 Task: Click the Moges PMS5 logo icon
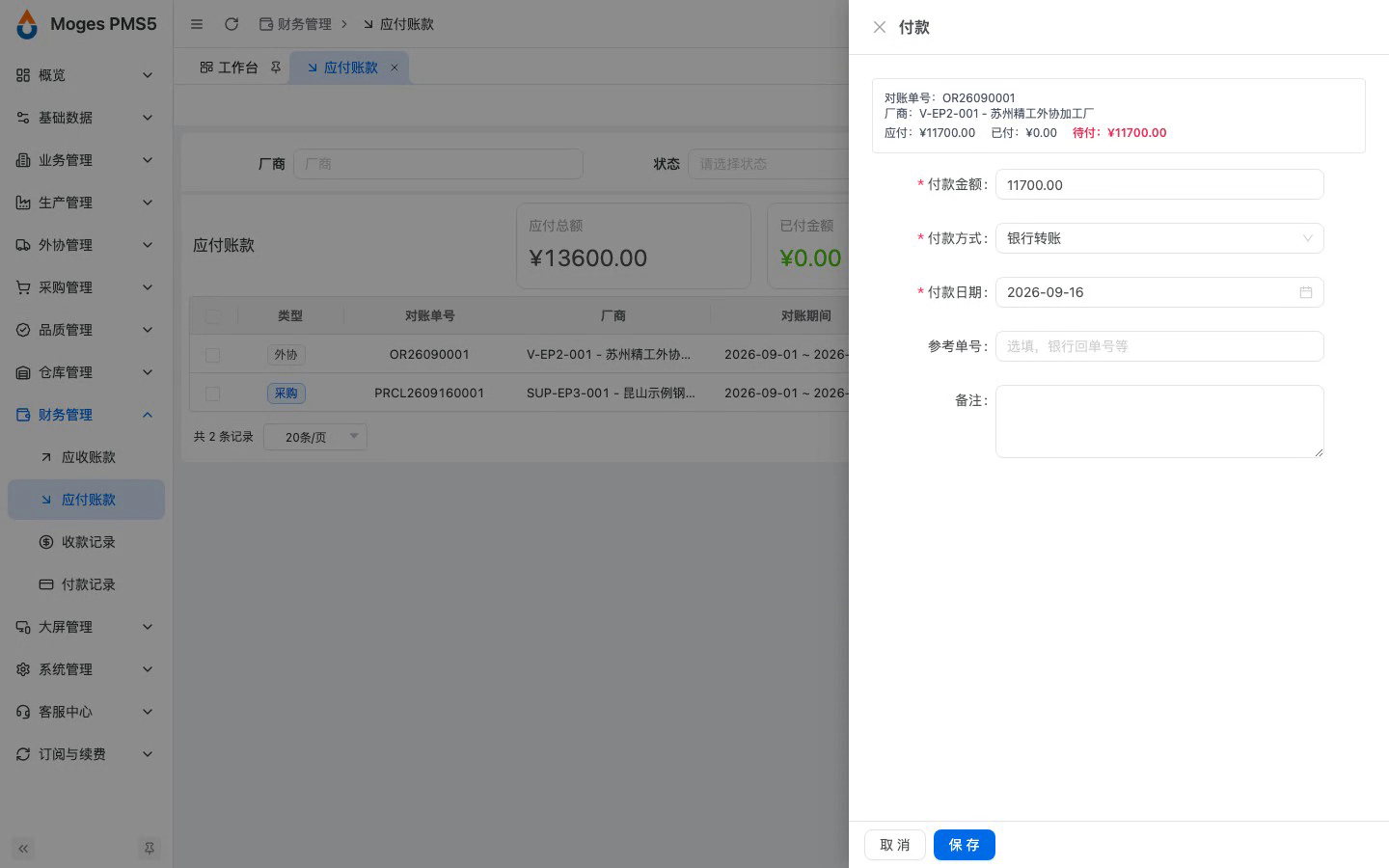click(27, 24)
